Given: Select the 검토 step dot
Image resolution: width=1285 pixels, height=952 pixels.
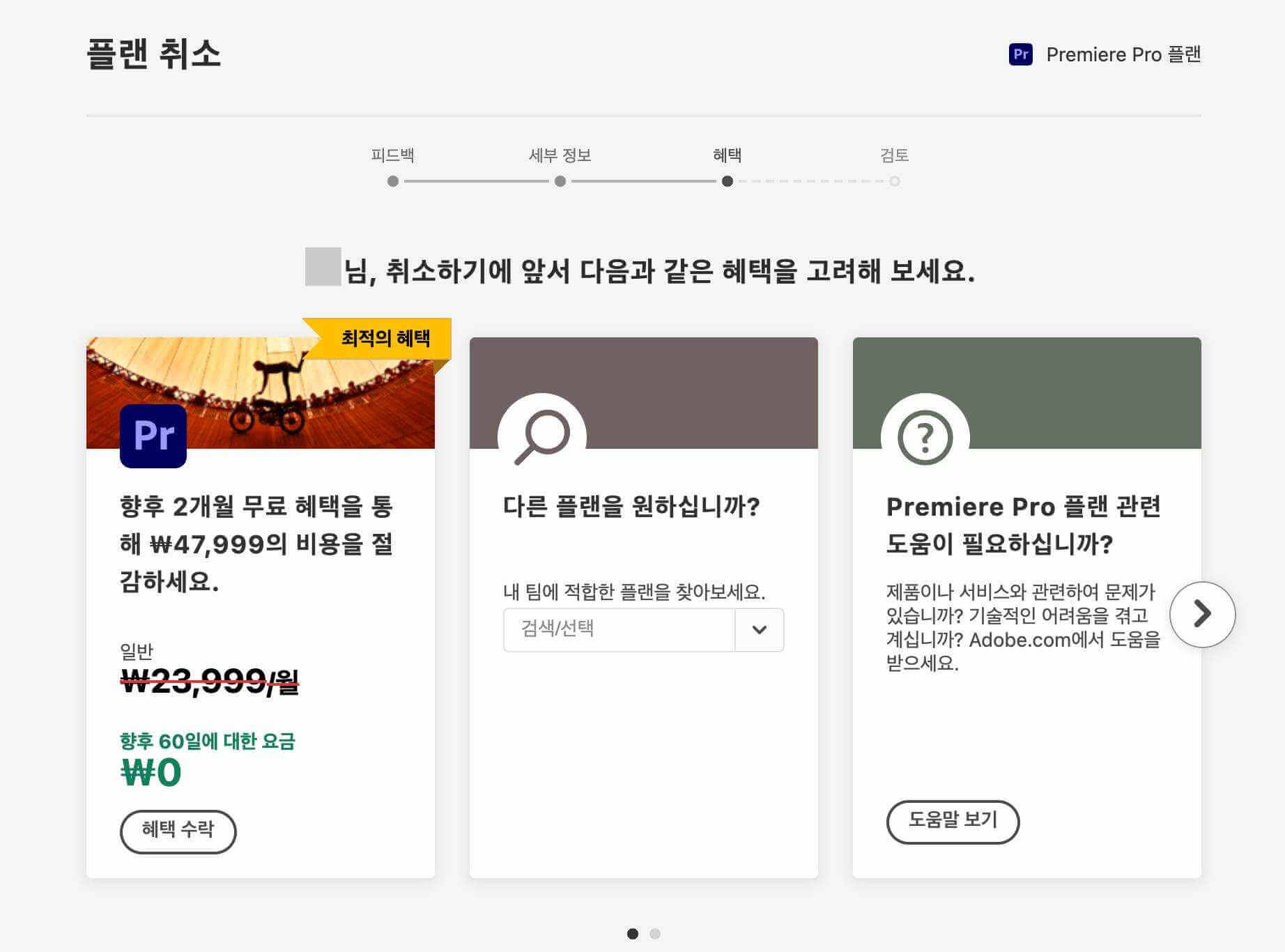Looking at the screenshot, I should pyautogui.click(x=895, y=181).
